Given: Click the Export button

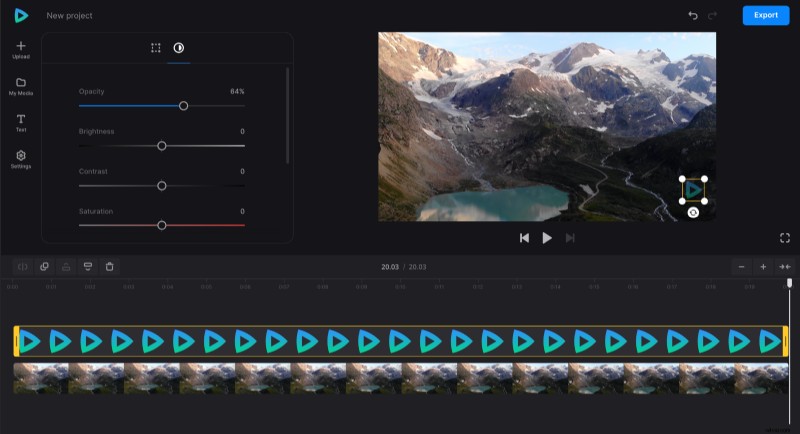Looking at the screenshot, I should (766, 15).
